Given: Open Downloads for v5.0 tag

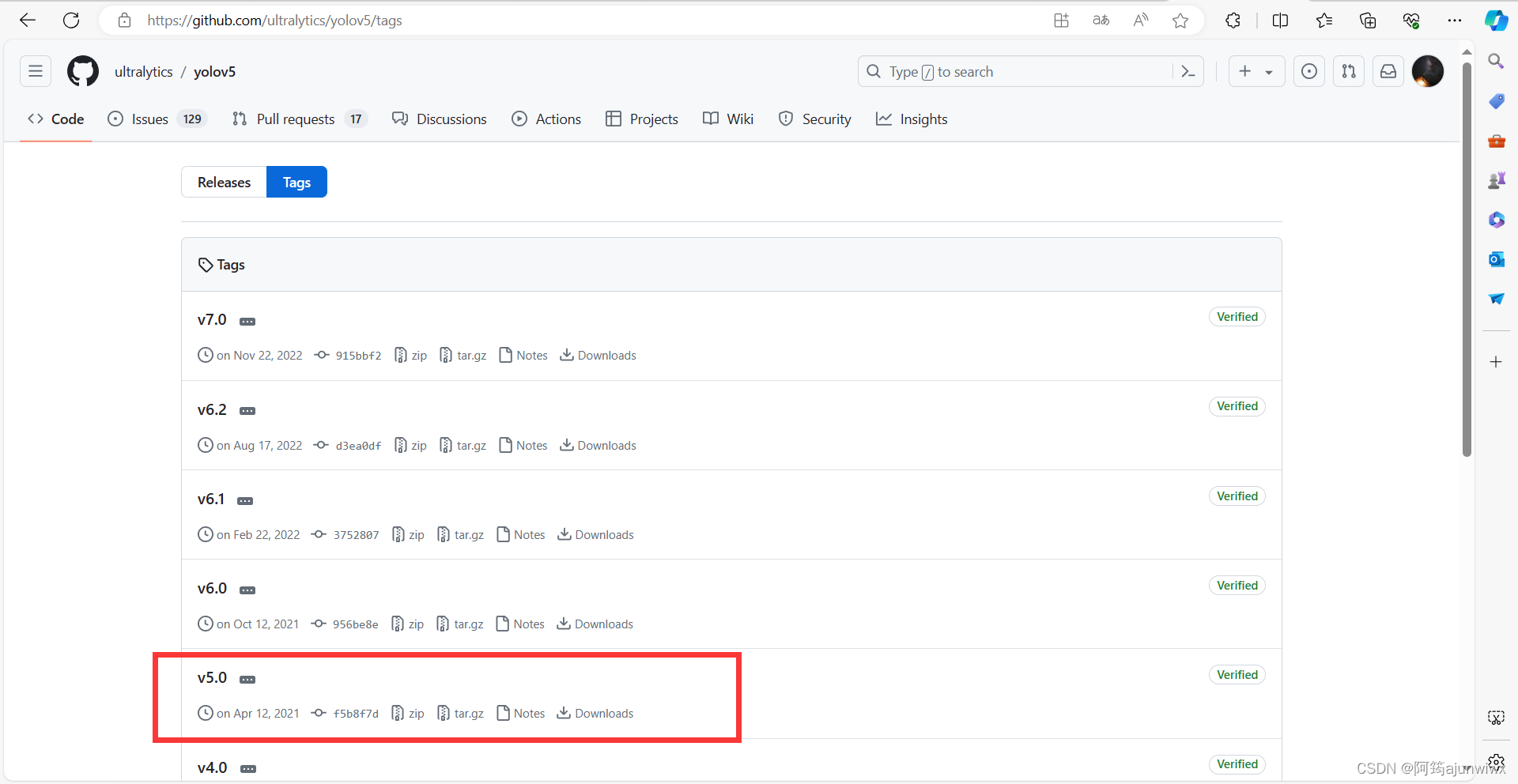Looking at the screenshot, I should 595,714.
